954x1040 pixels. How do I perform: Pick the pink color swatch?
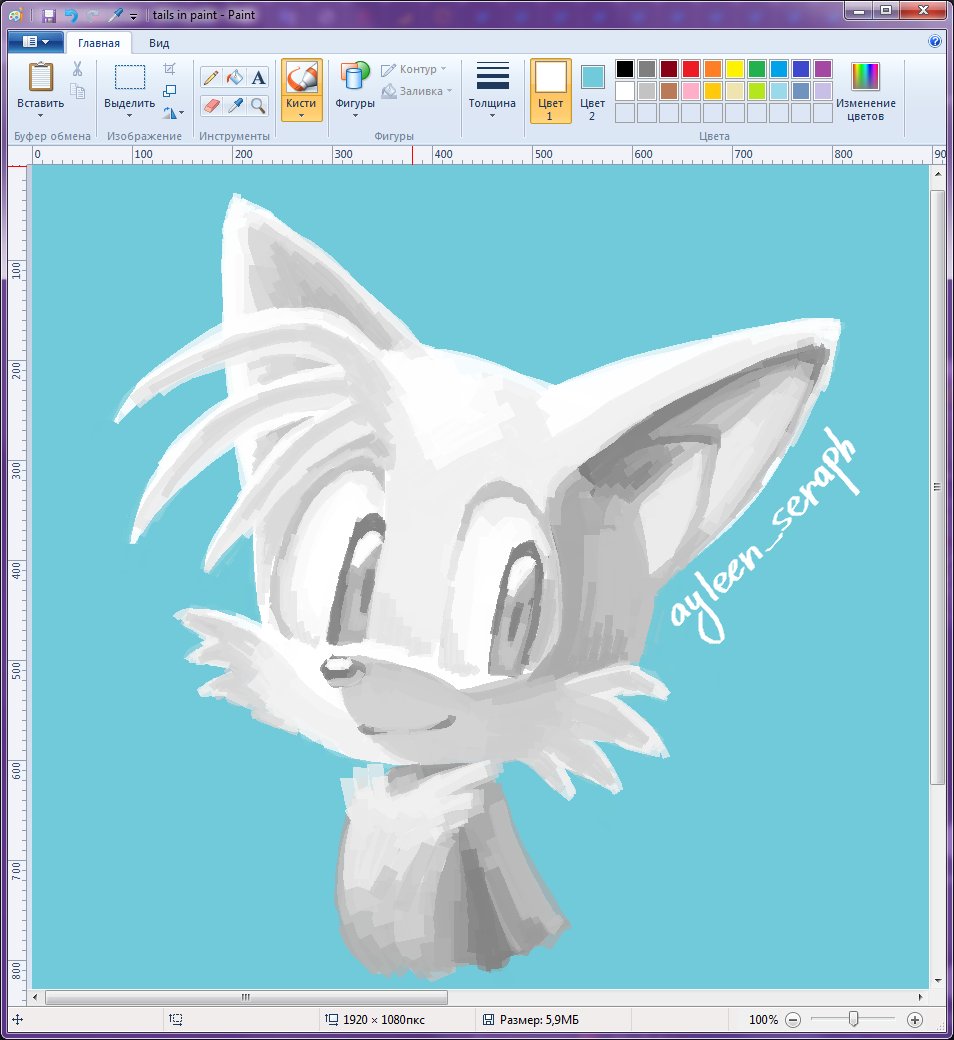691,90
